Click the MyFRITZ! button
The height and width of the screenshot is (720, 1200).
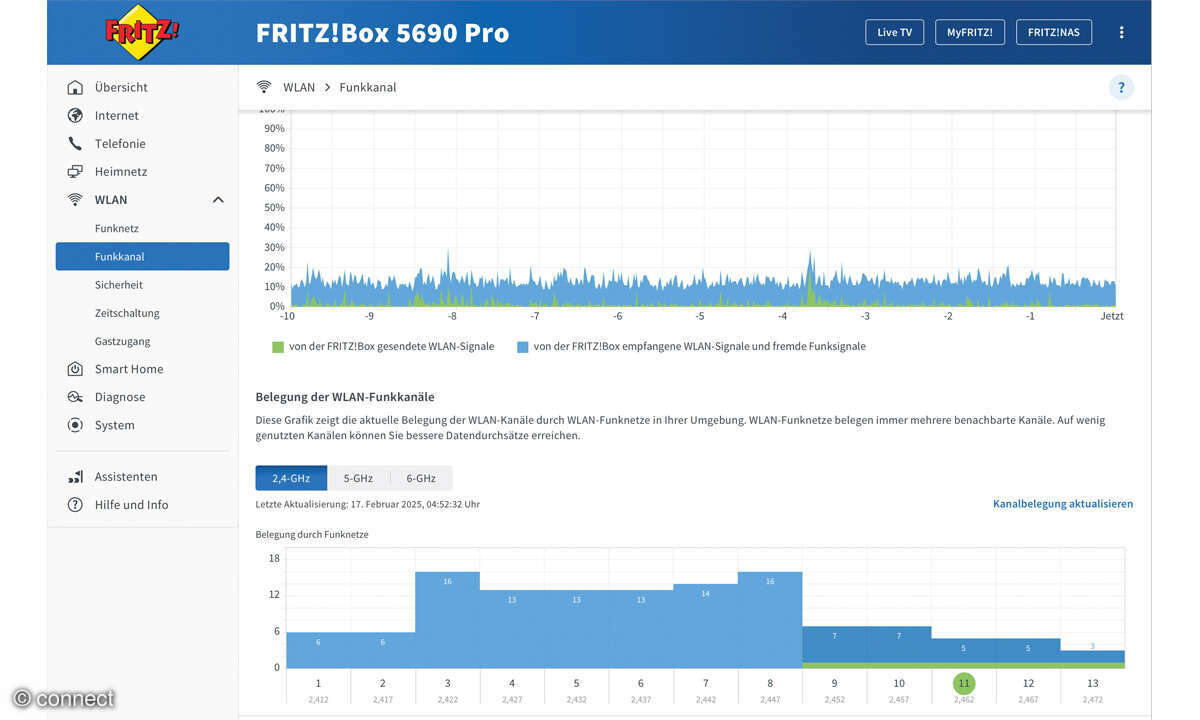pyautogui.click(x=969, y=32)
